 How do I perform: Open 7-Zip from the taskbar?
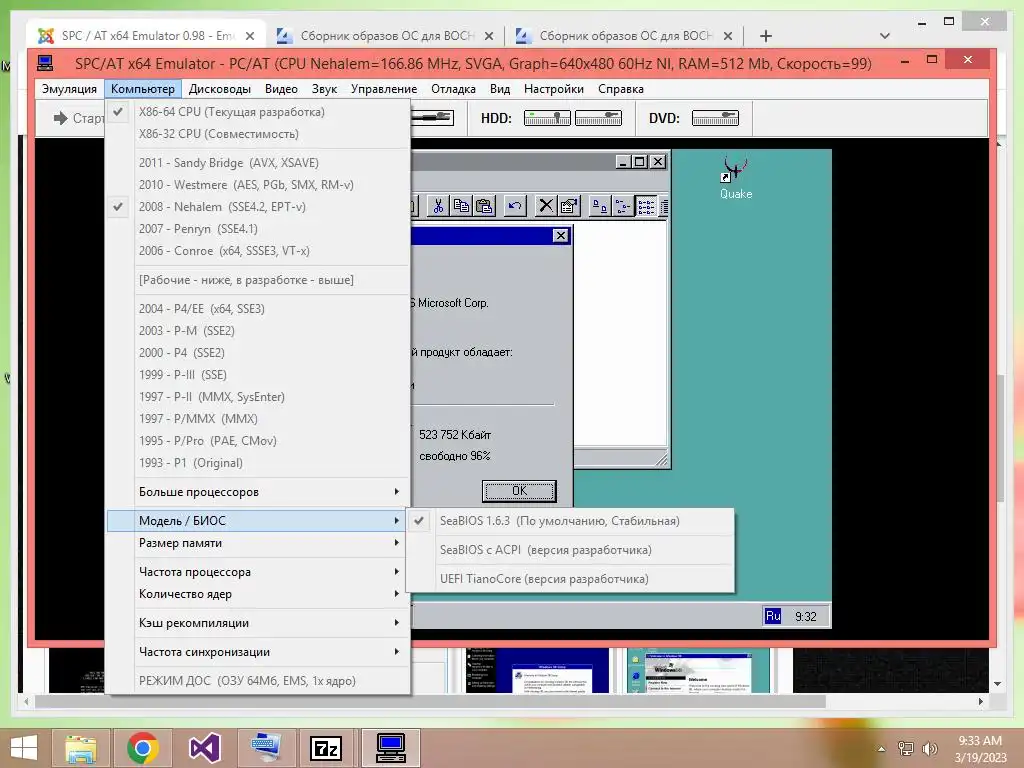(326, 748)
